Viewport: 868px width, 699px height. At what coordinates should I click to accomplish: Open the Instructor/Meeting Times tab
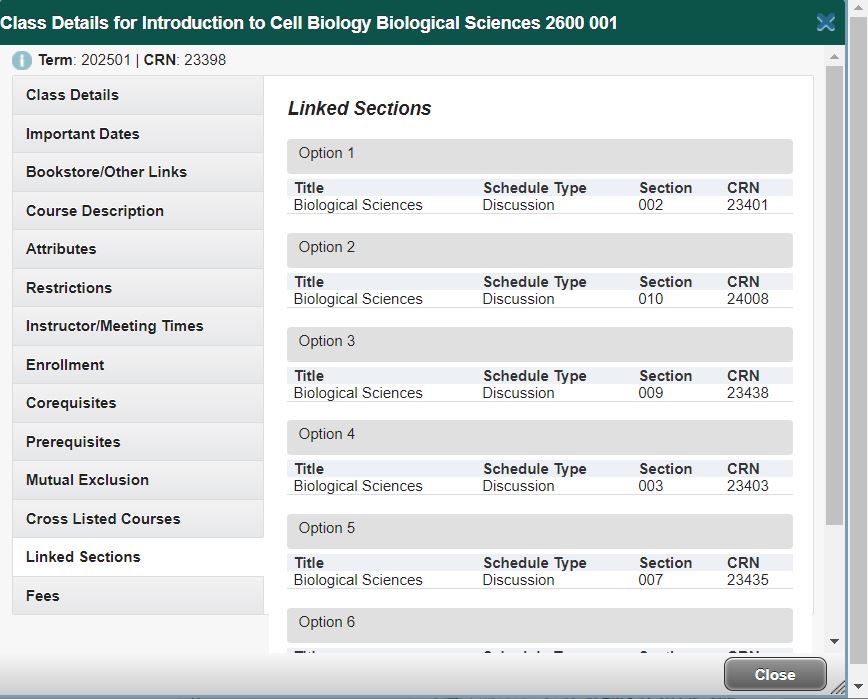(138, 326)
